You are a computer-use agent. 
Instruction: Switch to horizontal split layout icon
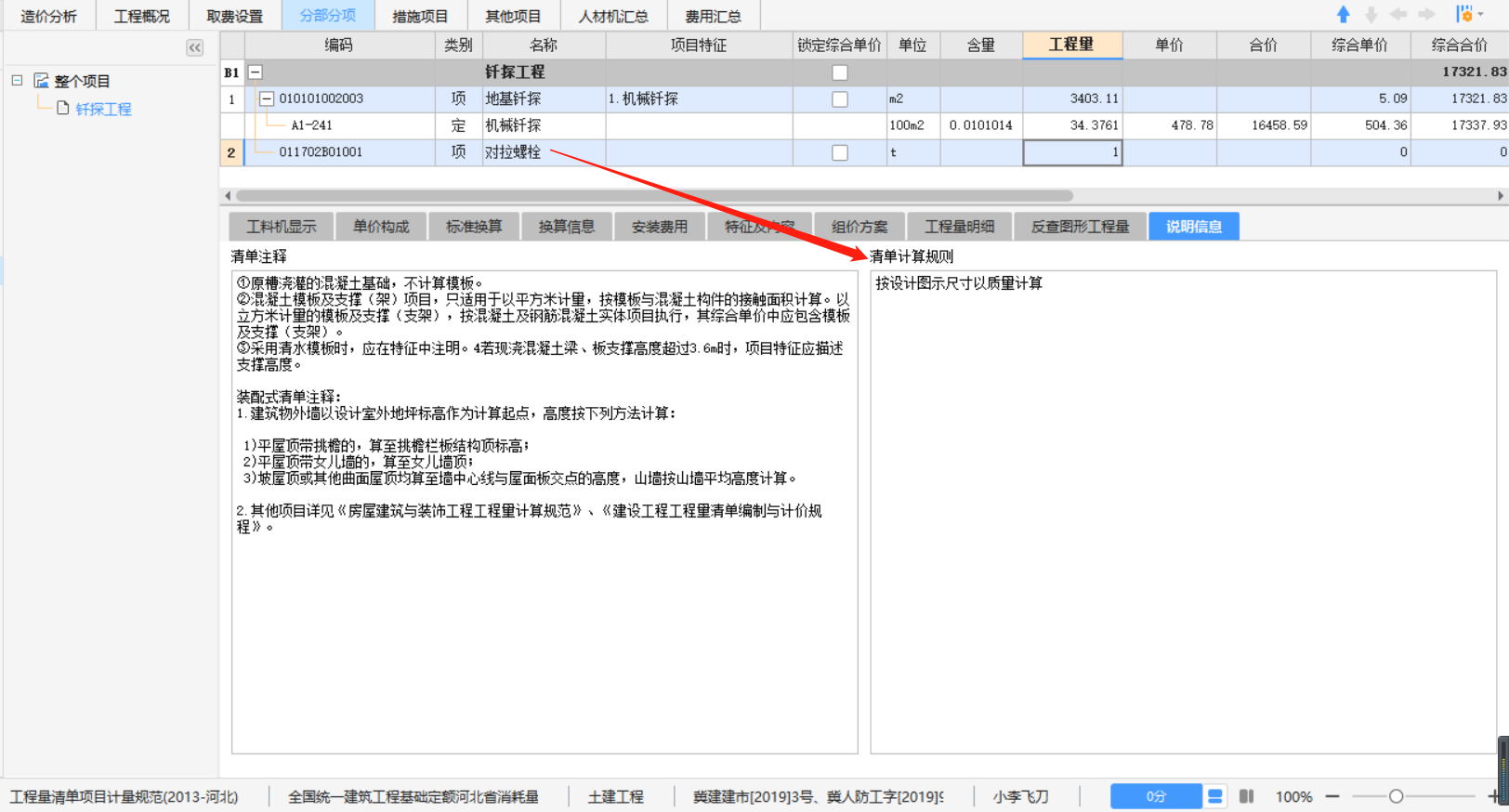1215,796
